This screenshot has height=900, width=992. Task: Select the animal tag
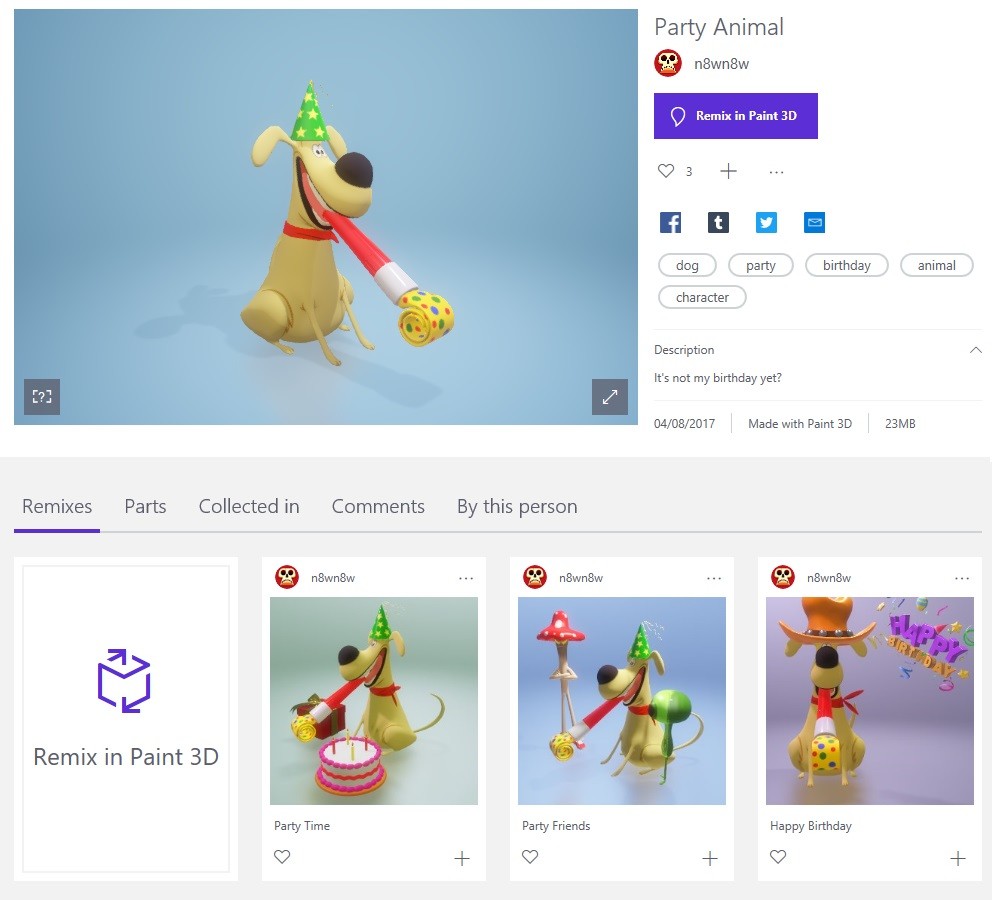point(936,265)
